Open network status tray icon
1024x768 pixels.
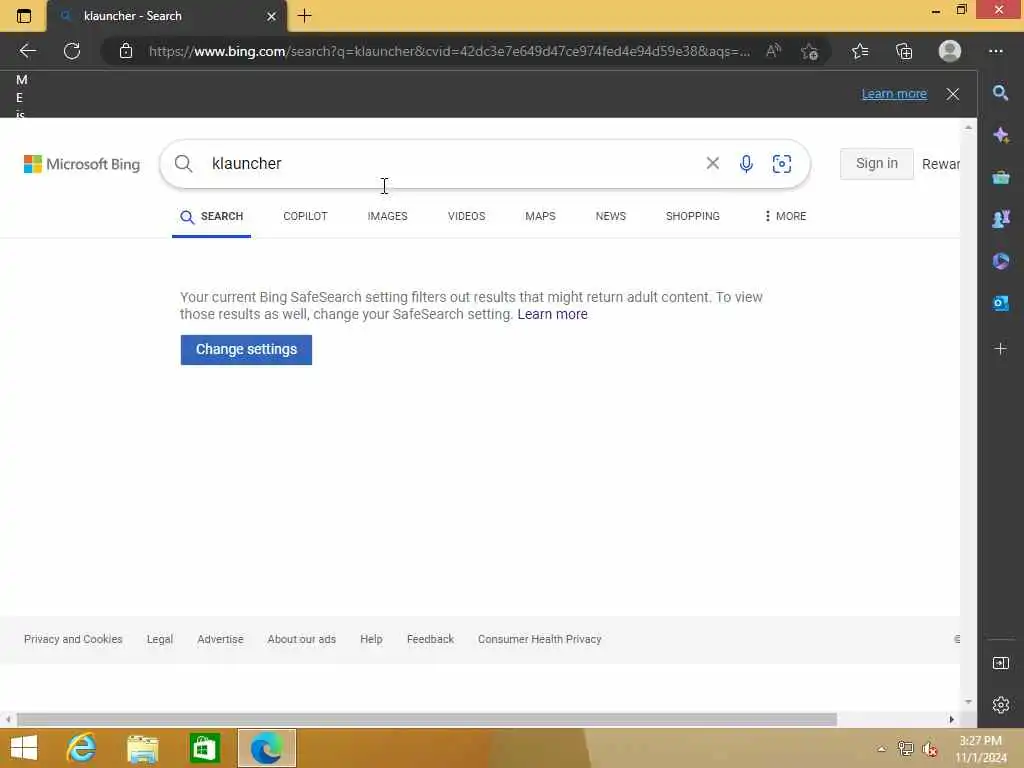[905, 749]
